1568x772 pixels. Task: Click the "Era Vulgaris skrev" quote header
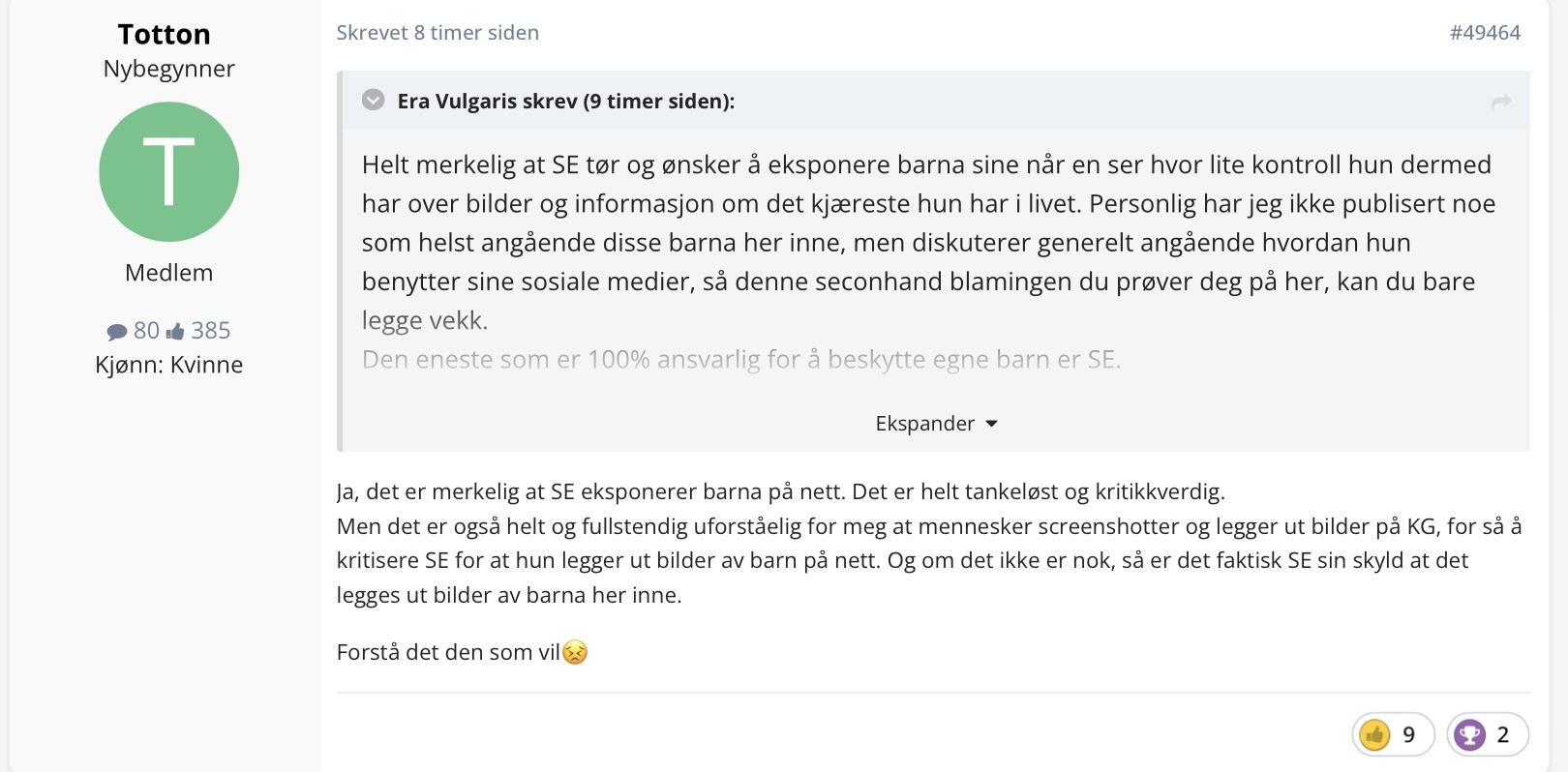(565, 101)
